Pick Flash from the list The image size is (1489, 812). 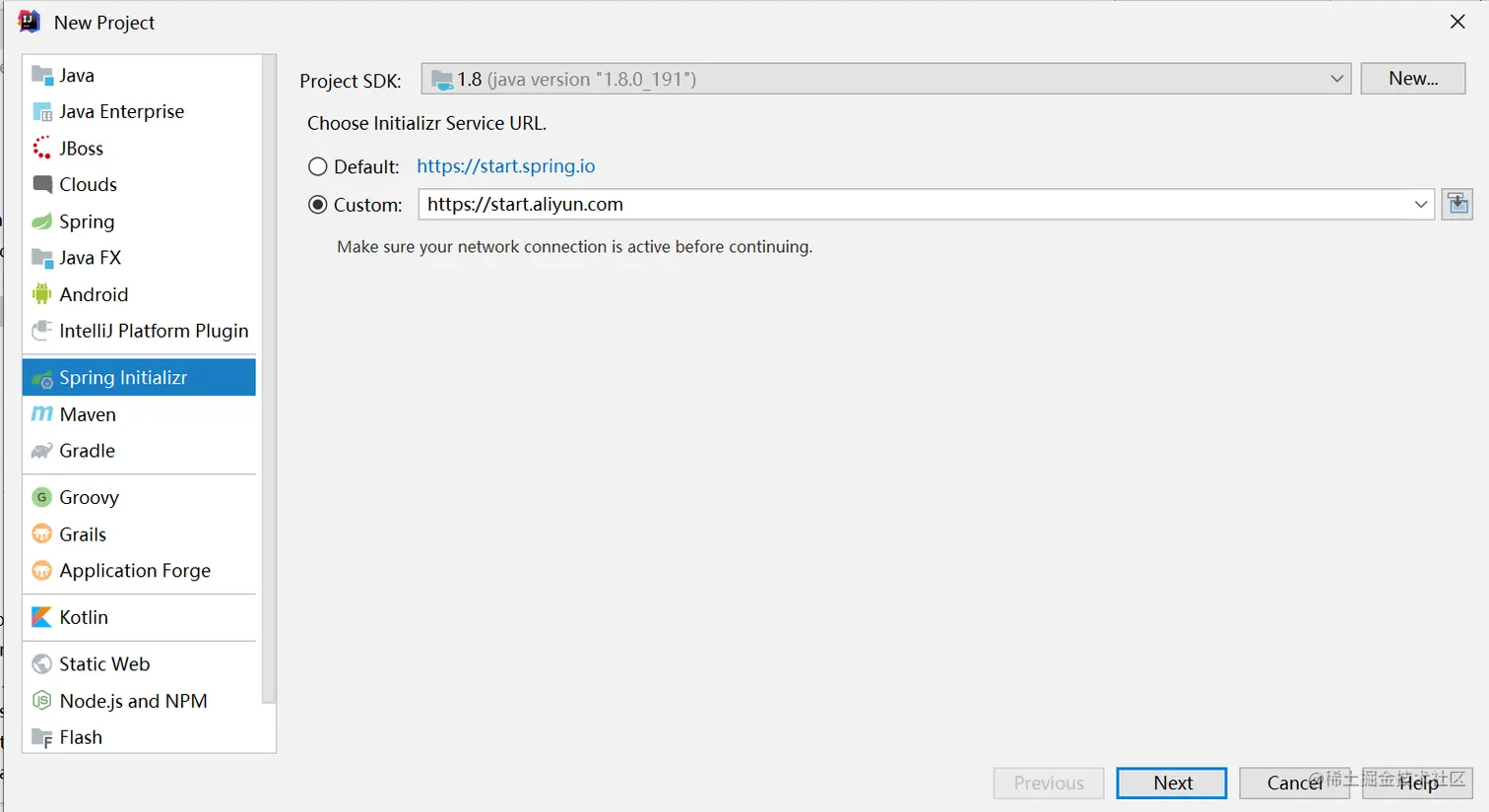tap(139, 737)
